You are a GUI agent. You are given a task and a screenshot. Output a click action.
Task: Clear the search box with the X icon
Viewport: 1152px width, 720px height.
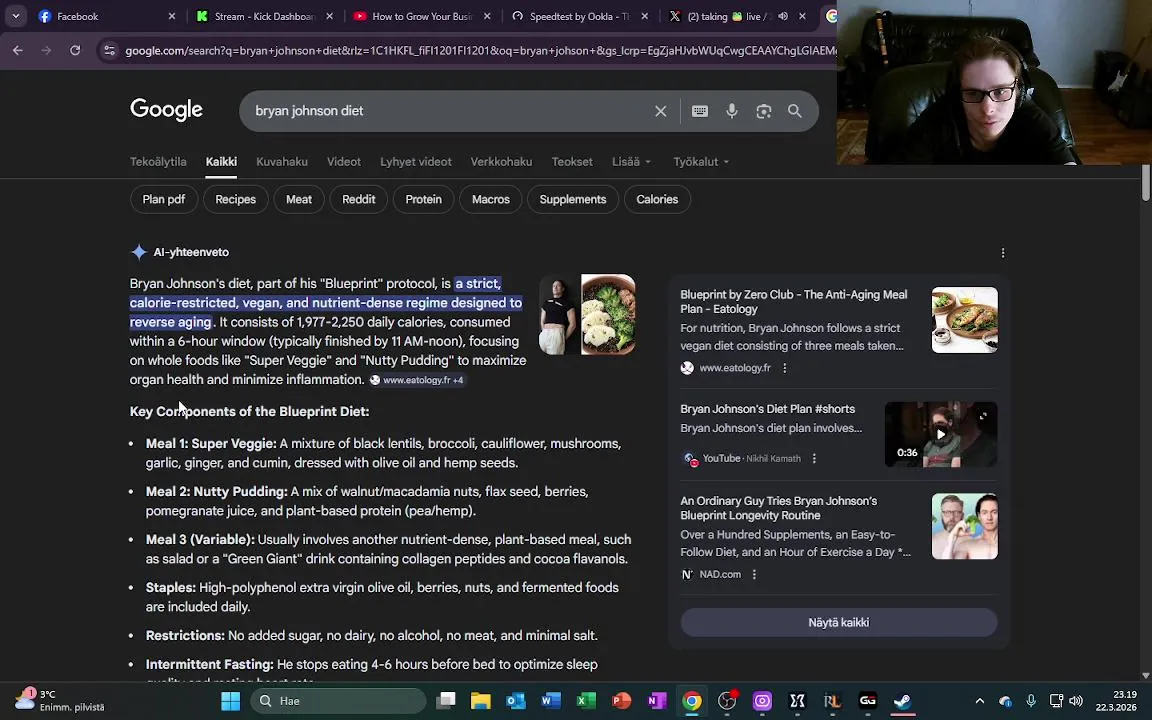[x=660, y=111]
